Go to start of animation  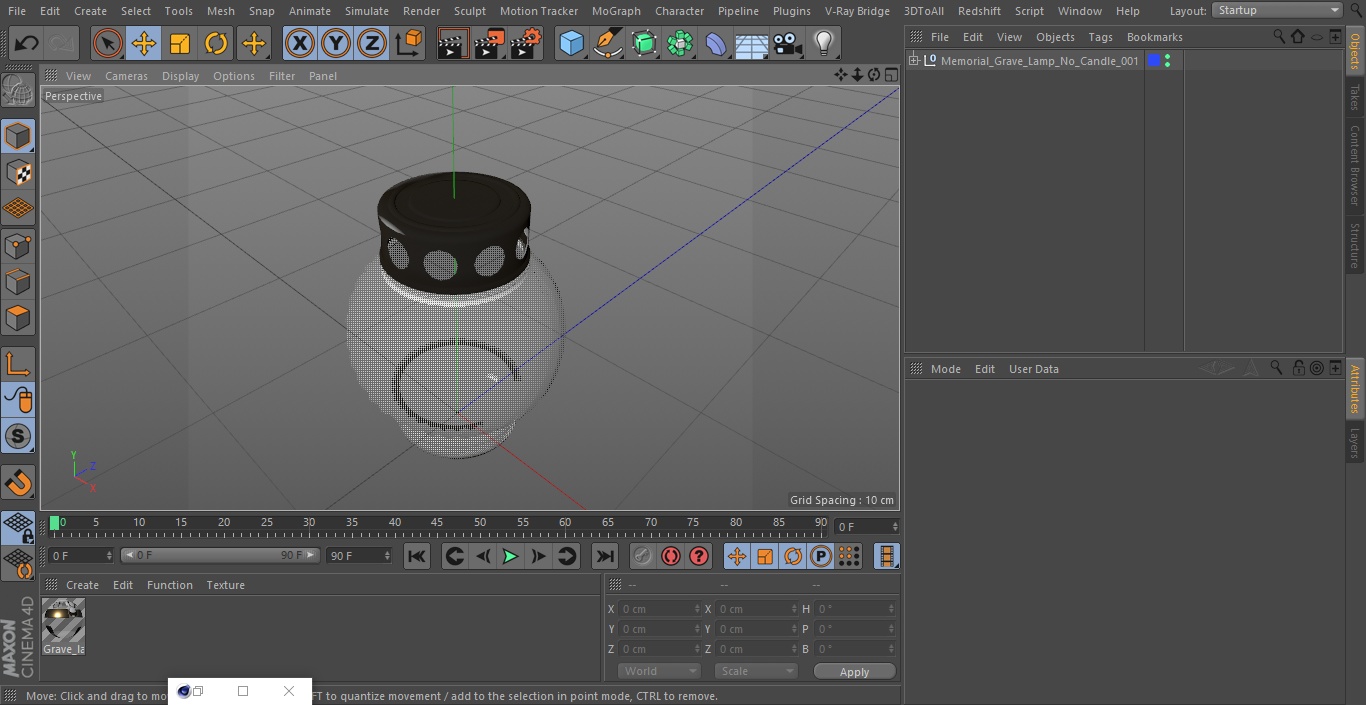click(417, 556)
